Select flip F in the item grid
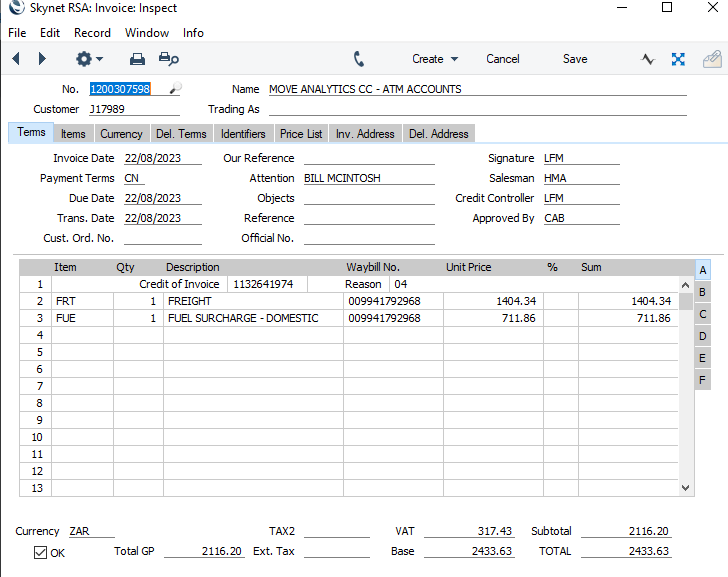This screenshot has height=577, width=728. [x=702, y=380]
